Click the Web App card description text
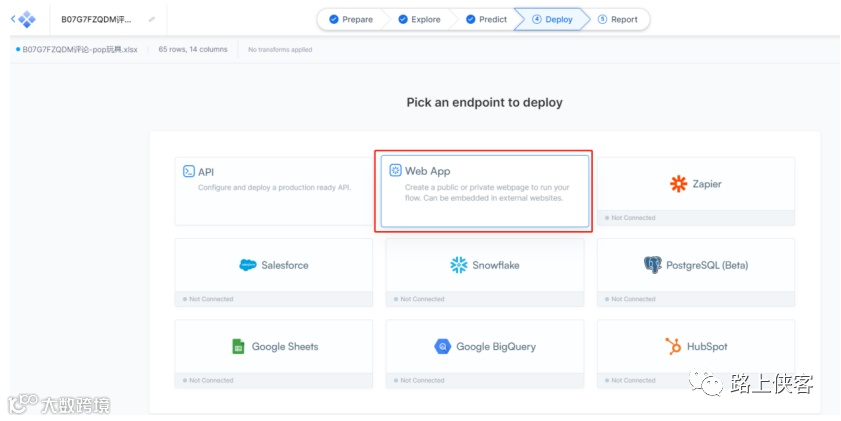The height and width of the screenshot is (421, 841). [487, 193]
